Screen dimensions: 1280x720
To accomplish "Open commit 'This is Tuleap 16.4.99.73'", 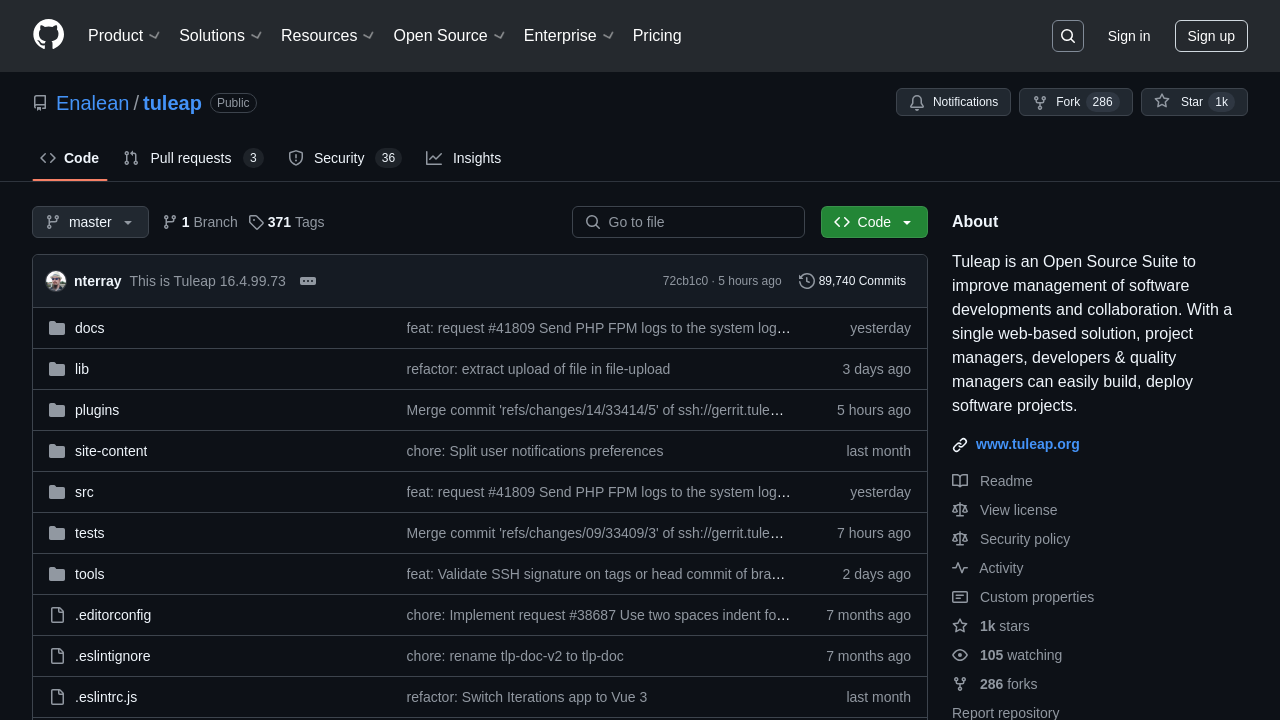I will pyautogui.click(x=208, y=281).
